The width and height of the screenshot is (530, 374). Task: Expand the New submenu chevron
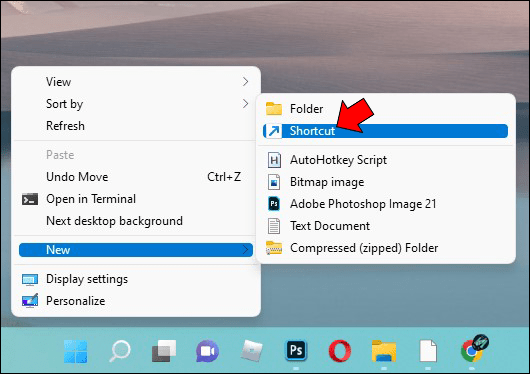[245, 250]
